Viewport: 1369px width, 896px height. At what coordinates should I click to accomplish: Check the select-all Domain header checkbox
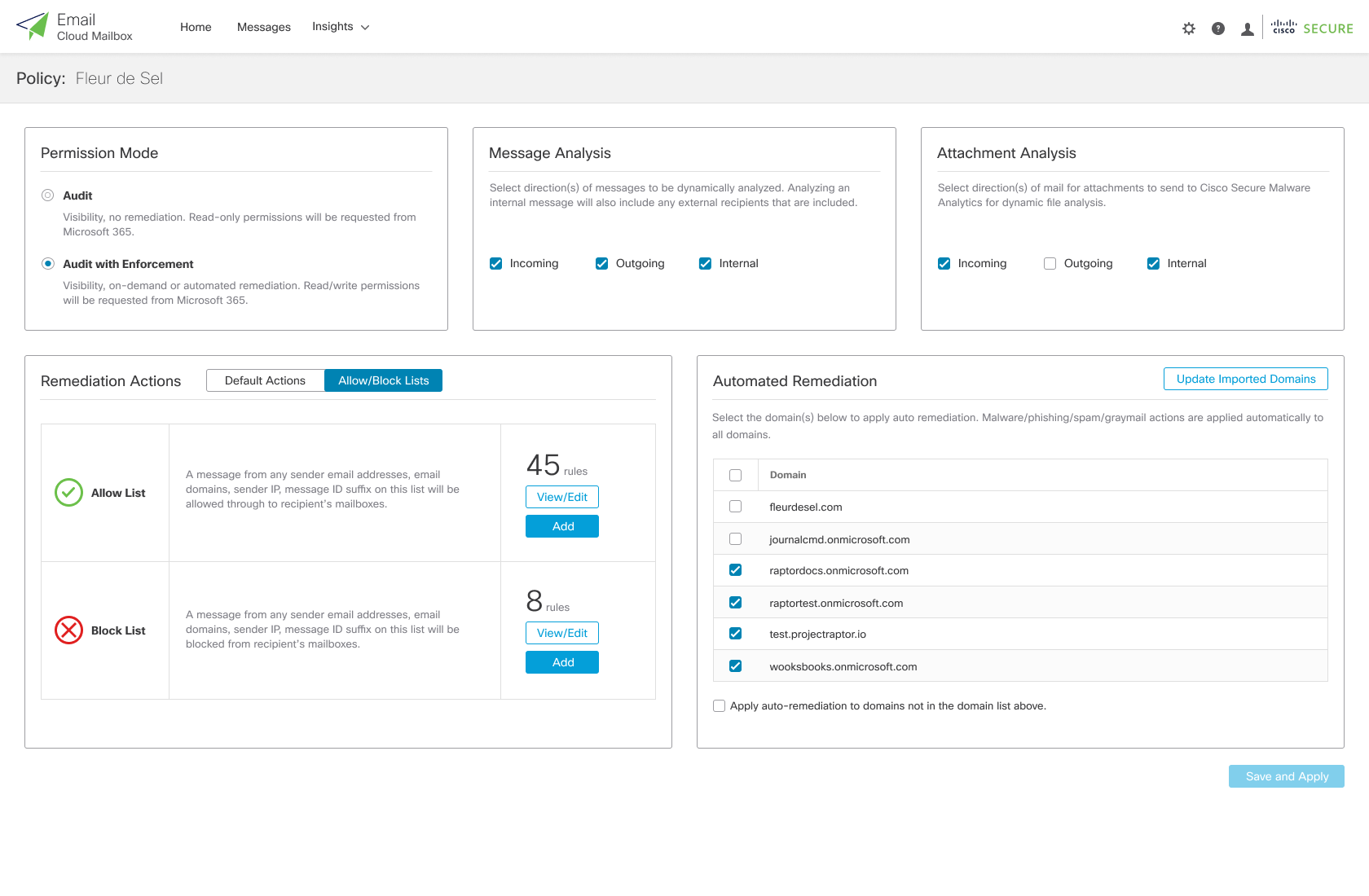[x=735, y=475]
